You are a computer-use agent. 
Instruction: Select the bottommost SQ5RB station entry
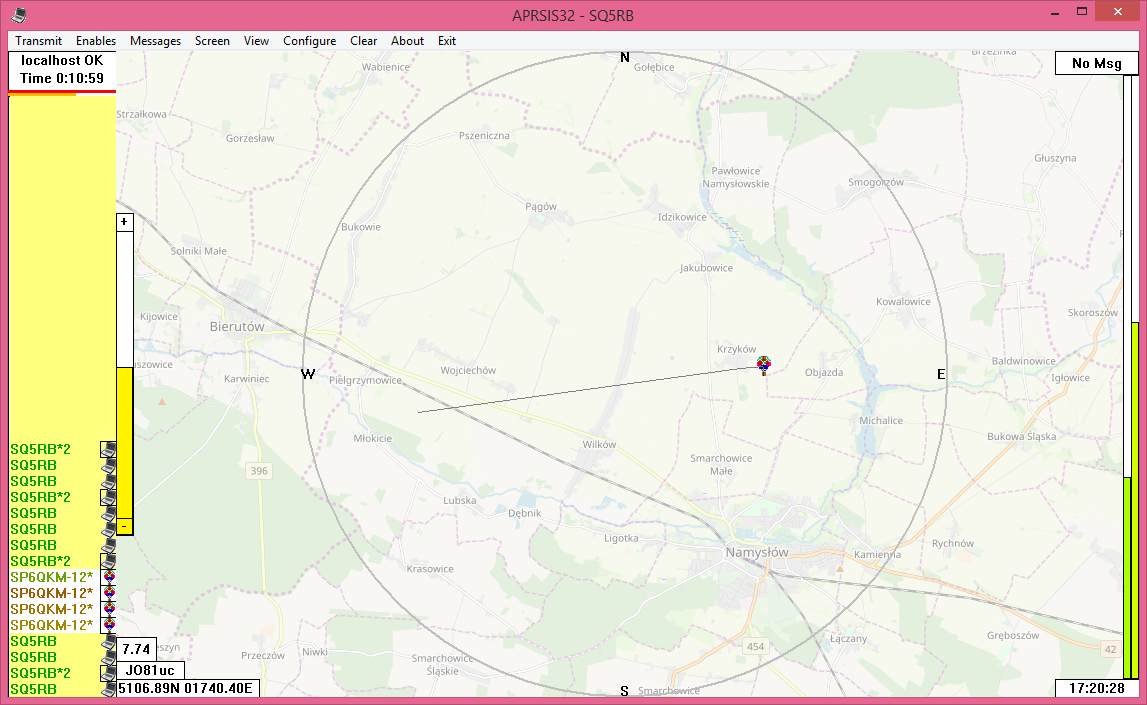click(x=33, y=689)
